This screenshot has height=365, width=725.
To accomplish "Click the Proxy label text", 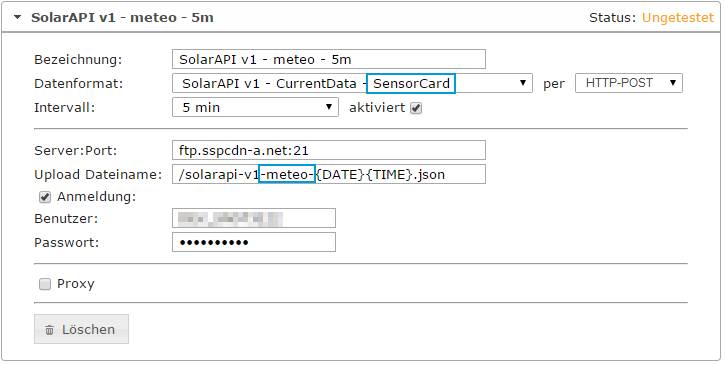I will (x=75, y=284).
